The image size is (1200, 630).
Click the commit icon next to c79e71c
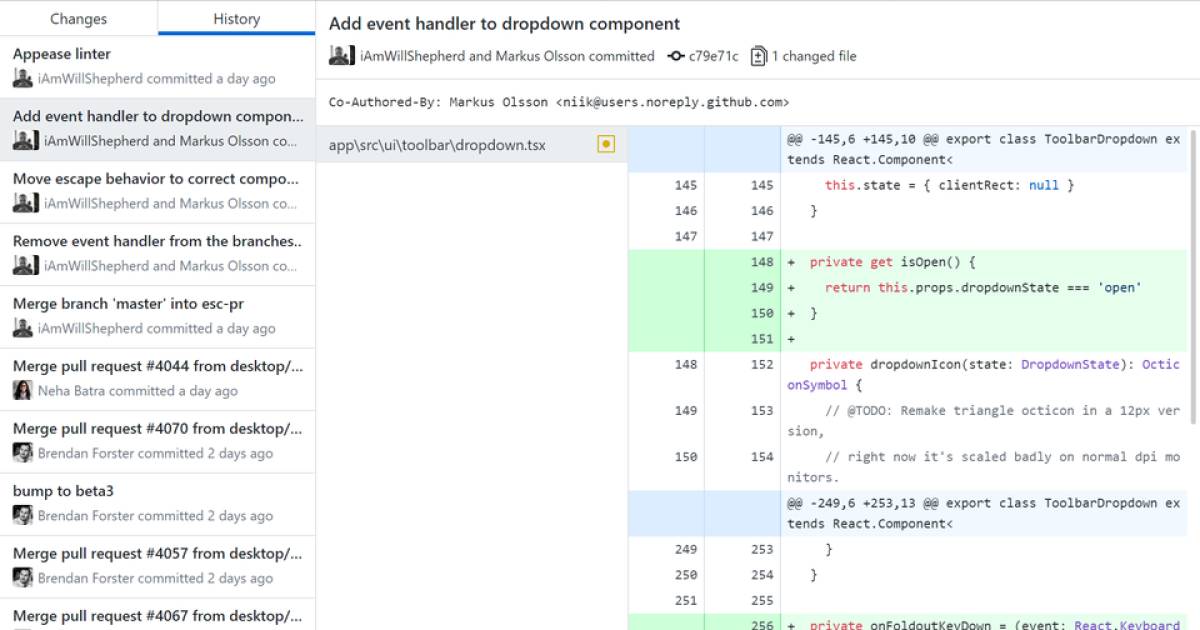pos(676,56)
